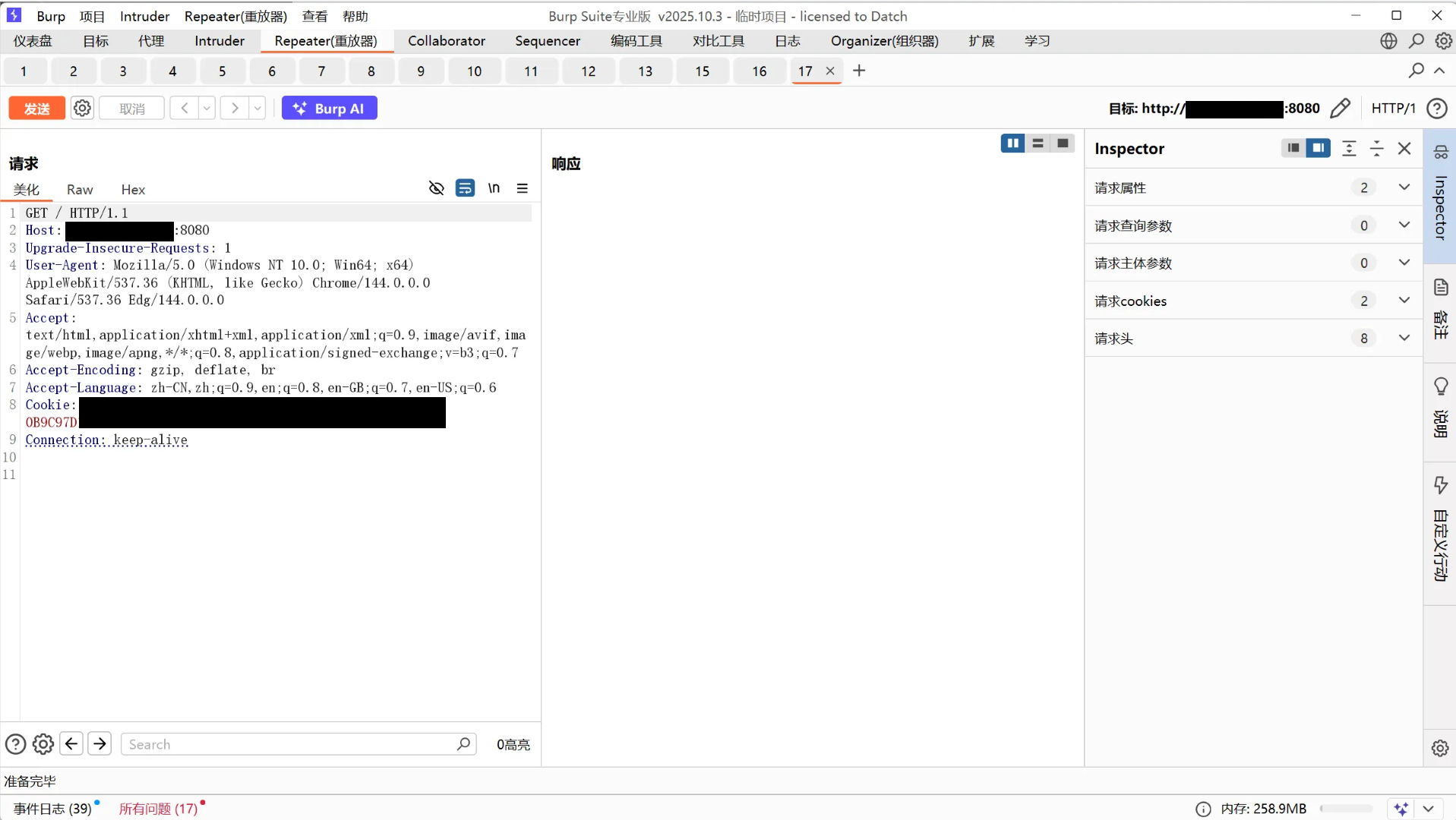Switch to Repeater tab 10
1456x820 pixels.
pyautogui.click(x=474, y=71)
